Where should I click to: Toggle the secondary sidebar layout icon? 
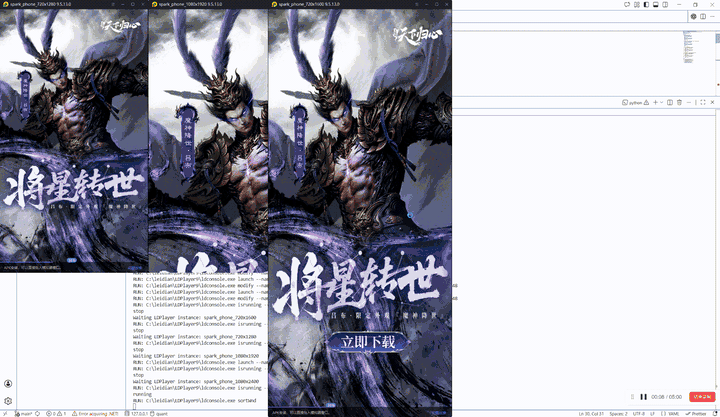tap(665, 5)
